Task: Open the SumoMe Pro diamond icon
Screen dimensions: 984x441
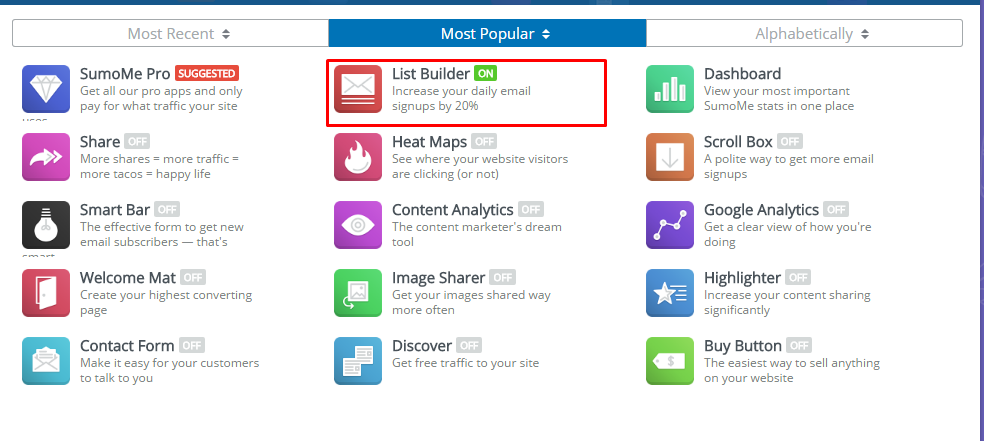Action: coord(46,89)
